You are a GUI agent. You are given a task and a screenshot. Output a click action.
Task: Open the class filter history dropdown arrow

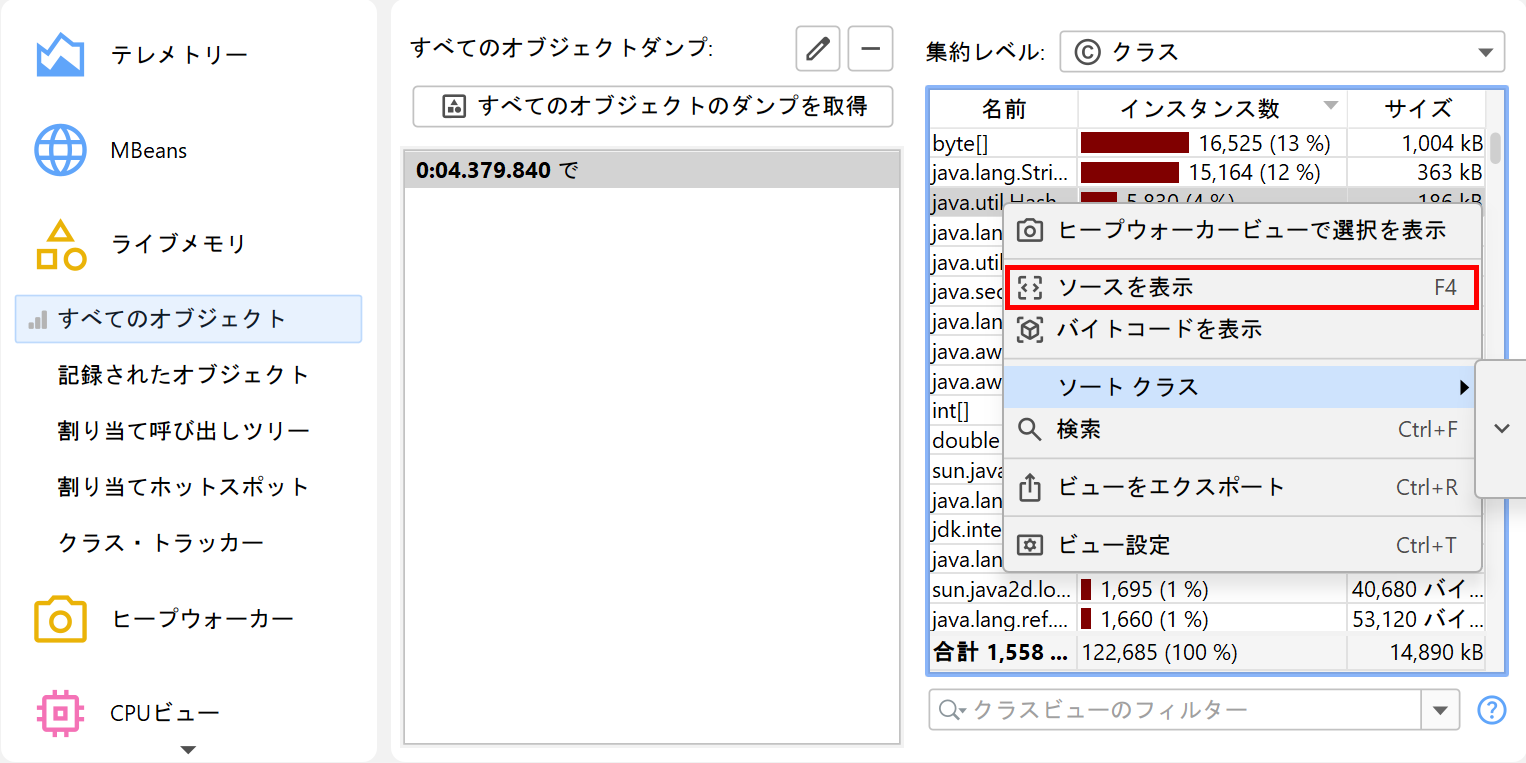(1440, 710)
